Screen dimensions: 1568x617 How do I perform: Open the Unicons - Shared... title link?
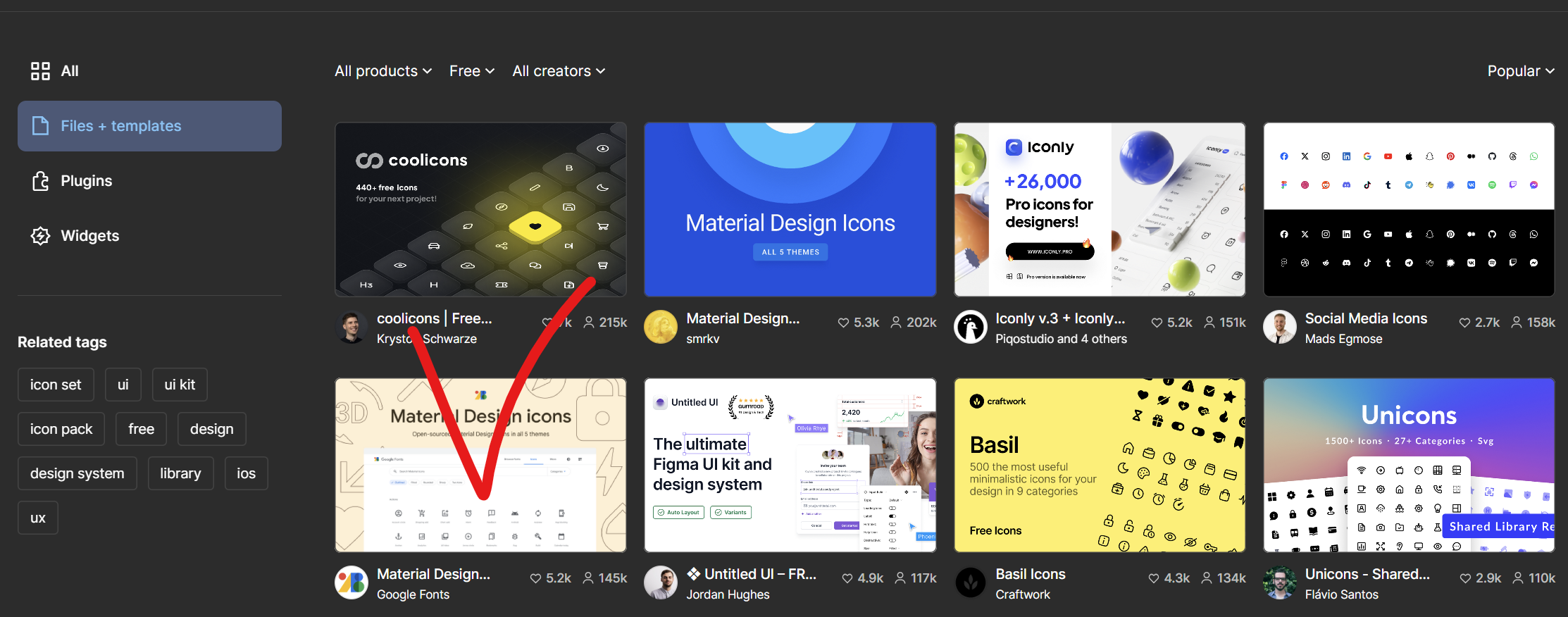coord(1367,574)
